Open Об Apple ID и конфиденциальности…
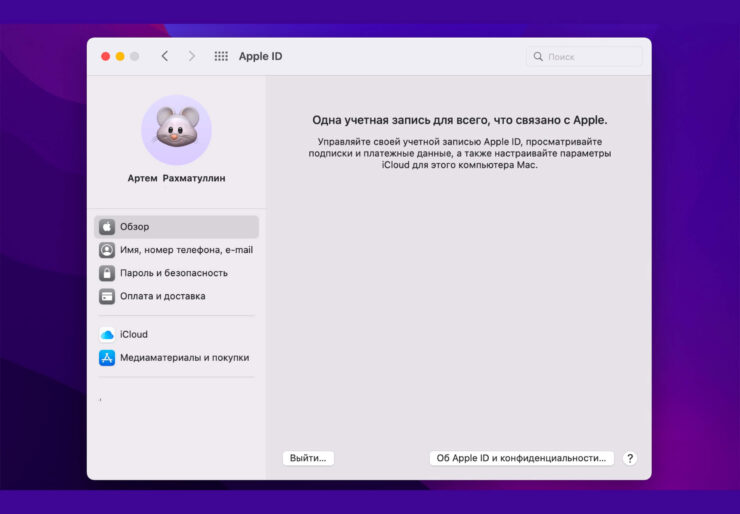Image resolution: width=740 pixels, height=514 pixels. click(x=521, y=458)
